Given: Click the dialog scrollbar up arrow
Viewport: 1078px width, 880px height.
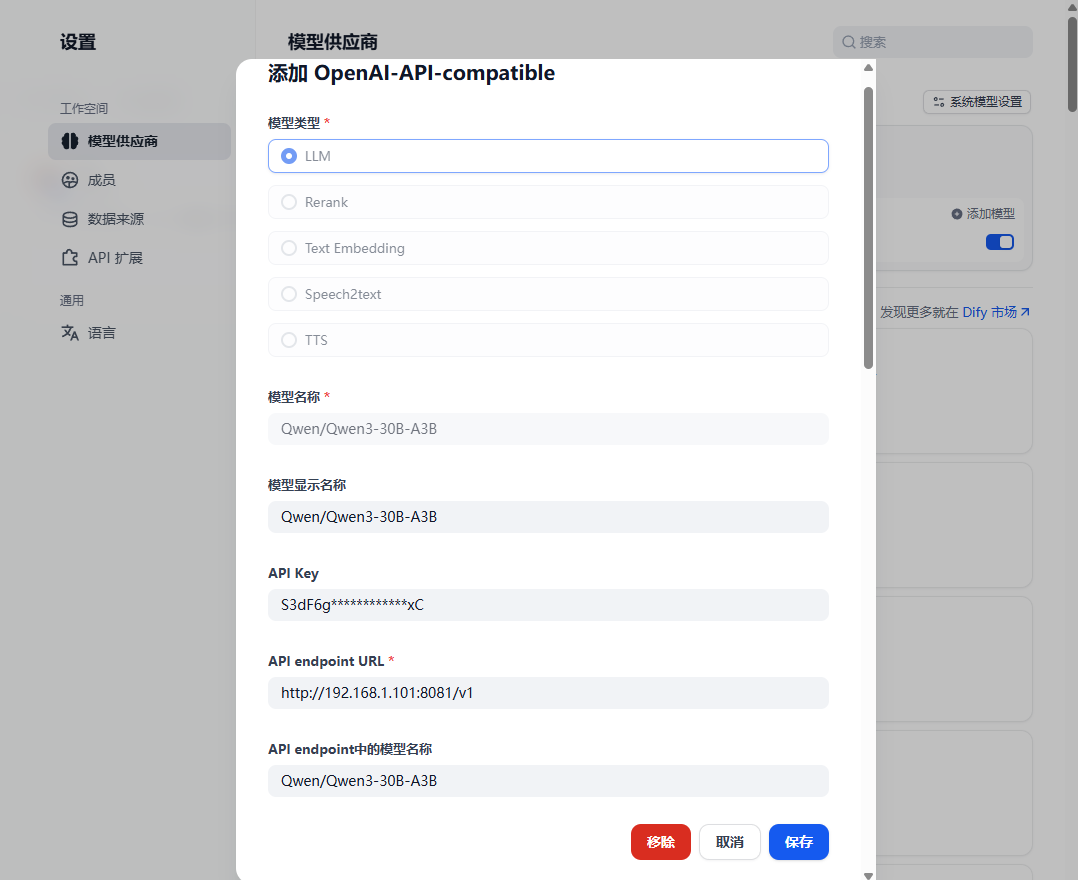Looking at the screenshot, I should tap(868, 67).
